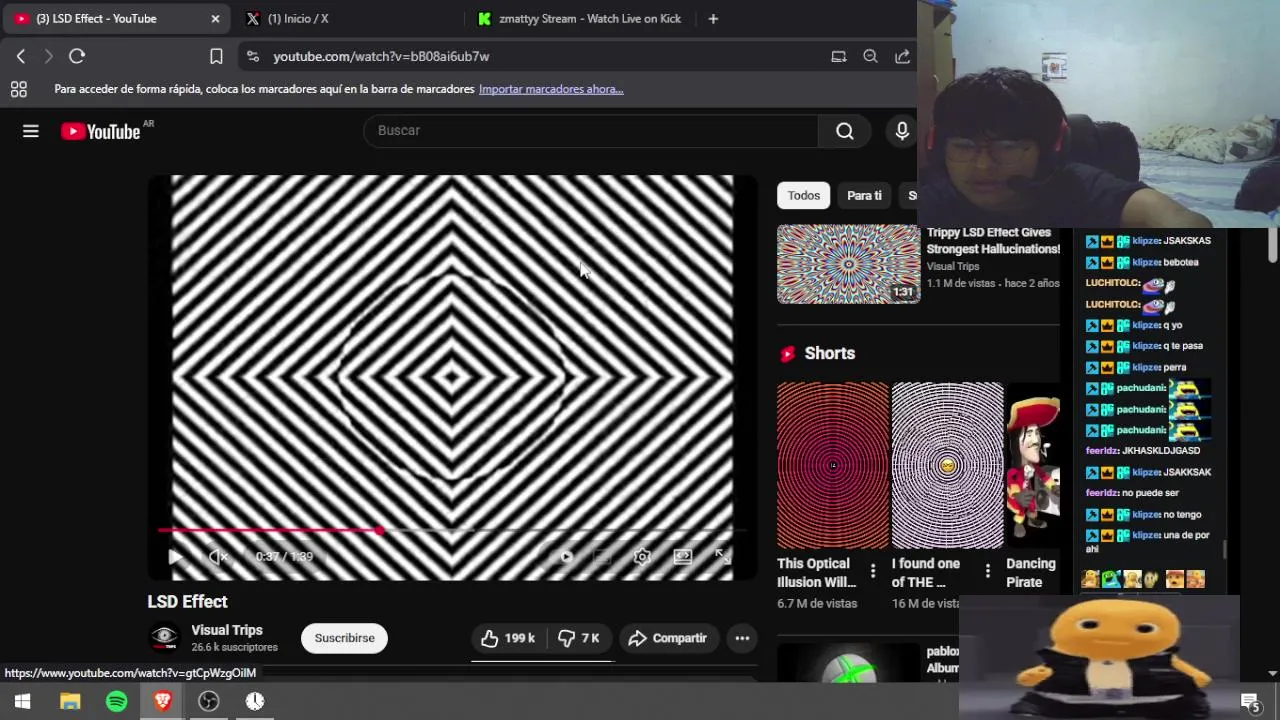
Task: Open options for This Optical Illusion Short
Action: pos(873,571)
